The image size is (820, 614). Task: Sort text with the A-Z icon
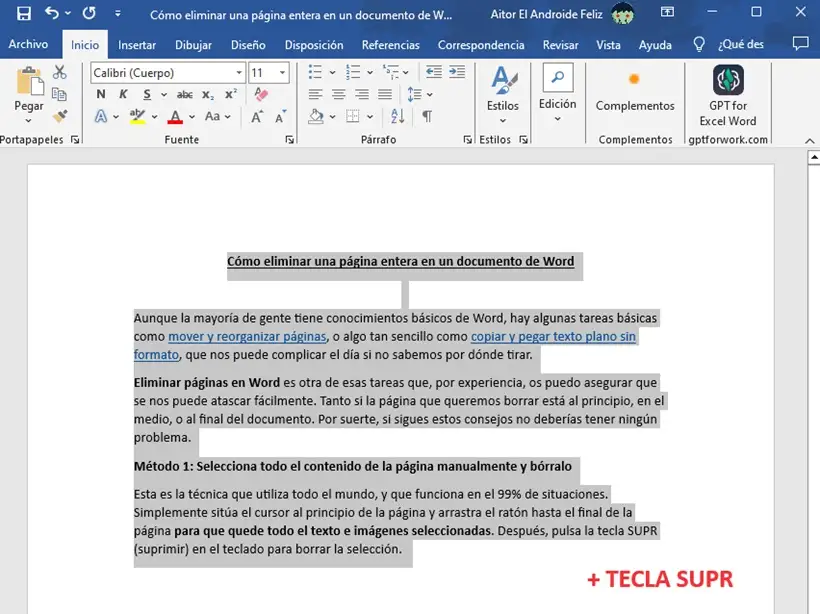pyautogui.click(x=397, y=116)
